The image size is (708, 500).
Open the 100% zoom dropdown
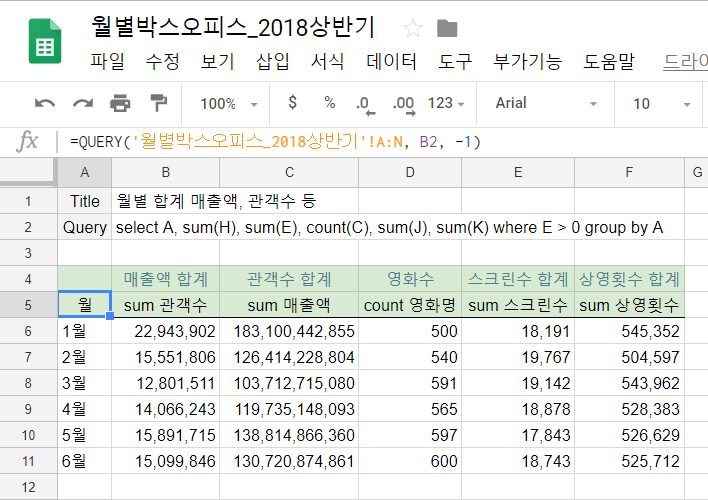(228, 104)
